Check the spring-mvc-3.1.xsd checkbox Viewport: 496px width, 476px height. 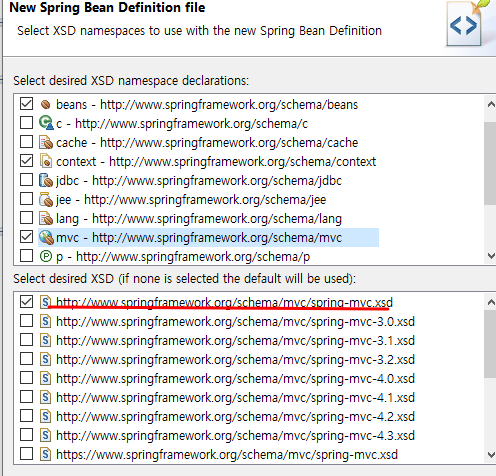point(26,340)
